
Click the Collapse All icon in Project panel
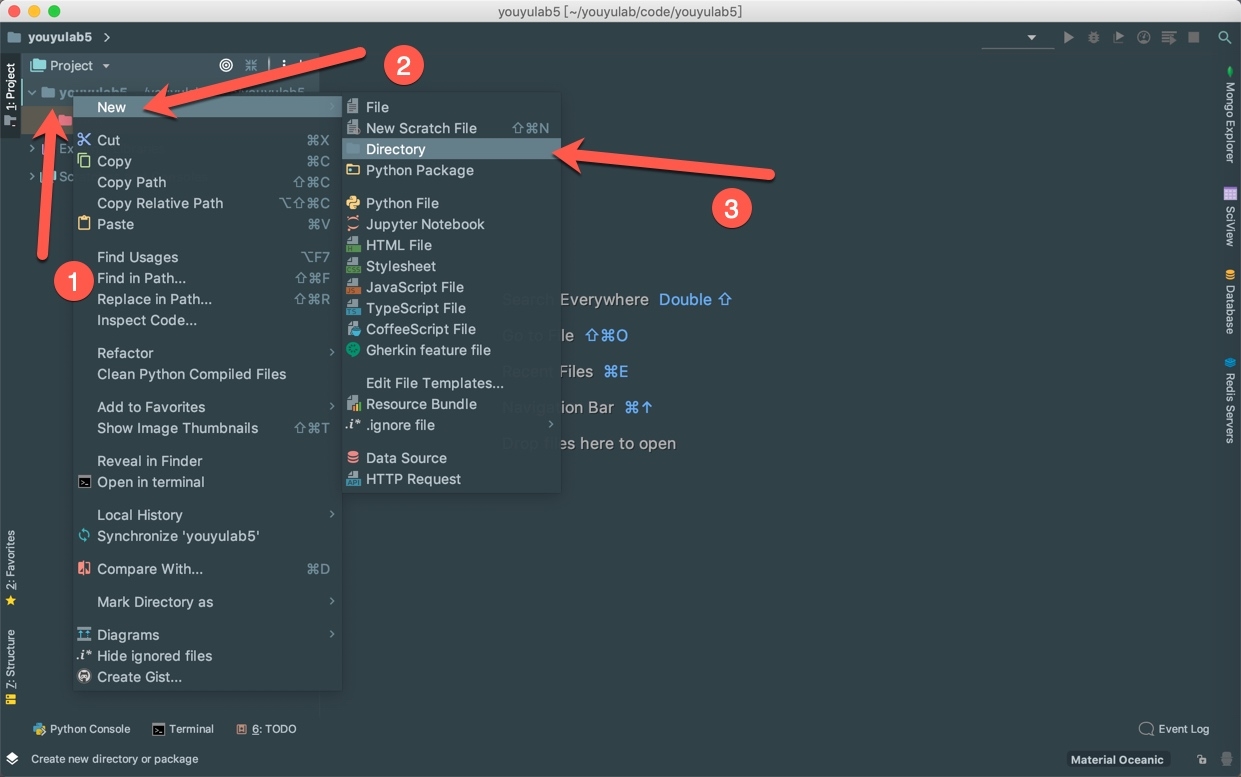pos(251,65)
